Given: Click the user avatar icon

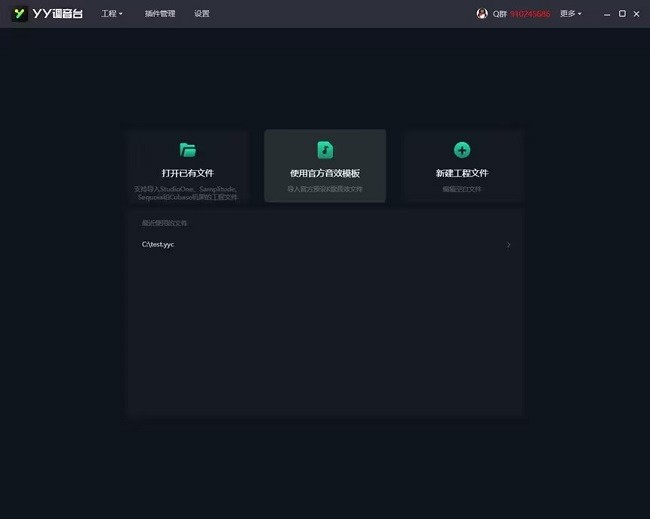Looking at the screenshot, I should coord(482,14).
